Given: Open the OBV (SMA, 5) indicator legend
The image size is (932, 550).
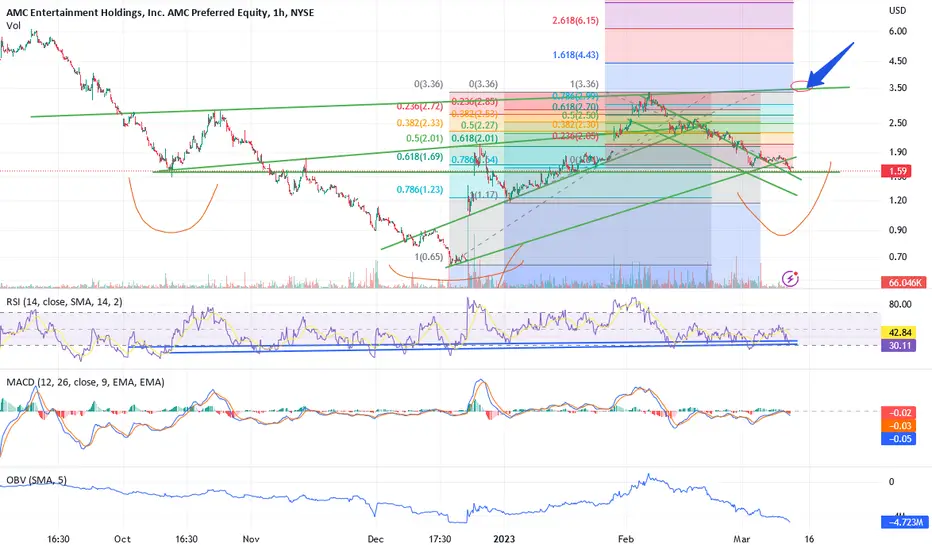Looking at the screenshot, I should pyautogui.click(x=36, y=480).
